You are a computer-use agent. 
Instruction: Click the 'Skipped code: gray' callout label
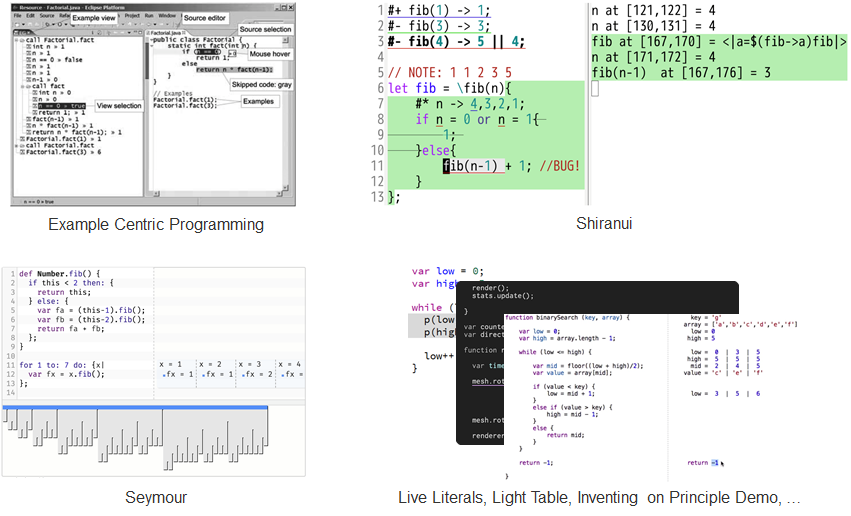click(262, 85)
